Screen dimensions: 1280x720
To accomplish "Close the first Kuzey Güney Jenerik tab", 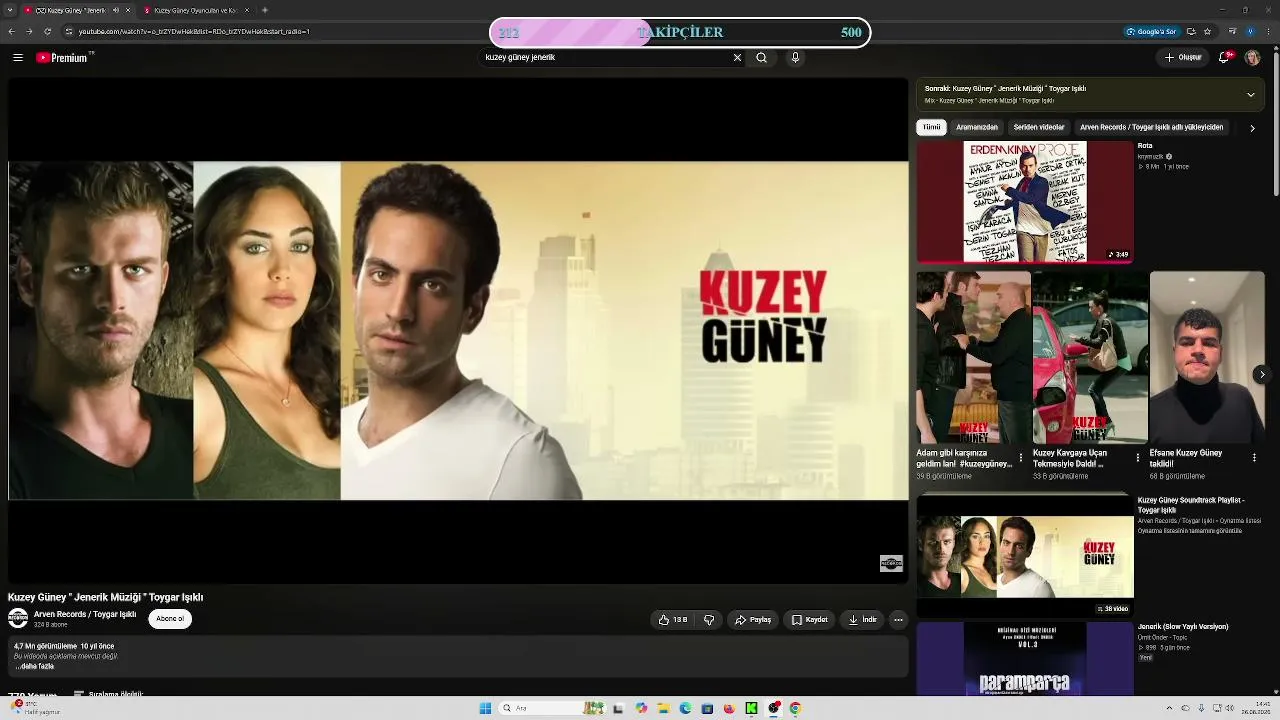I will (127, 10).
